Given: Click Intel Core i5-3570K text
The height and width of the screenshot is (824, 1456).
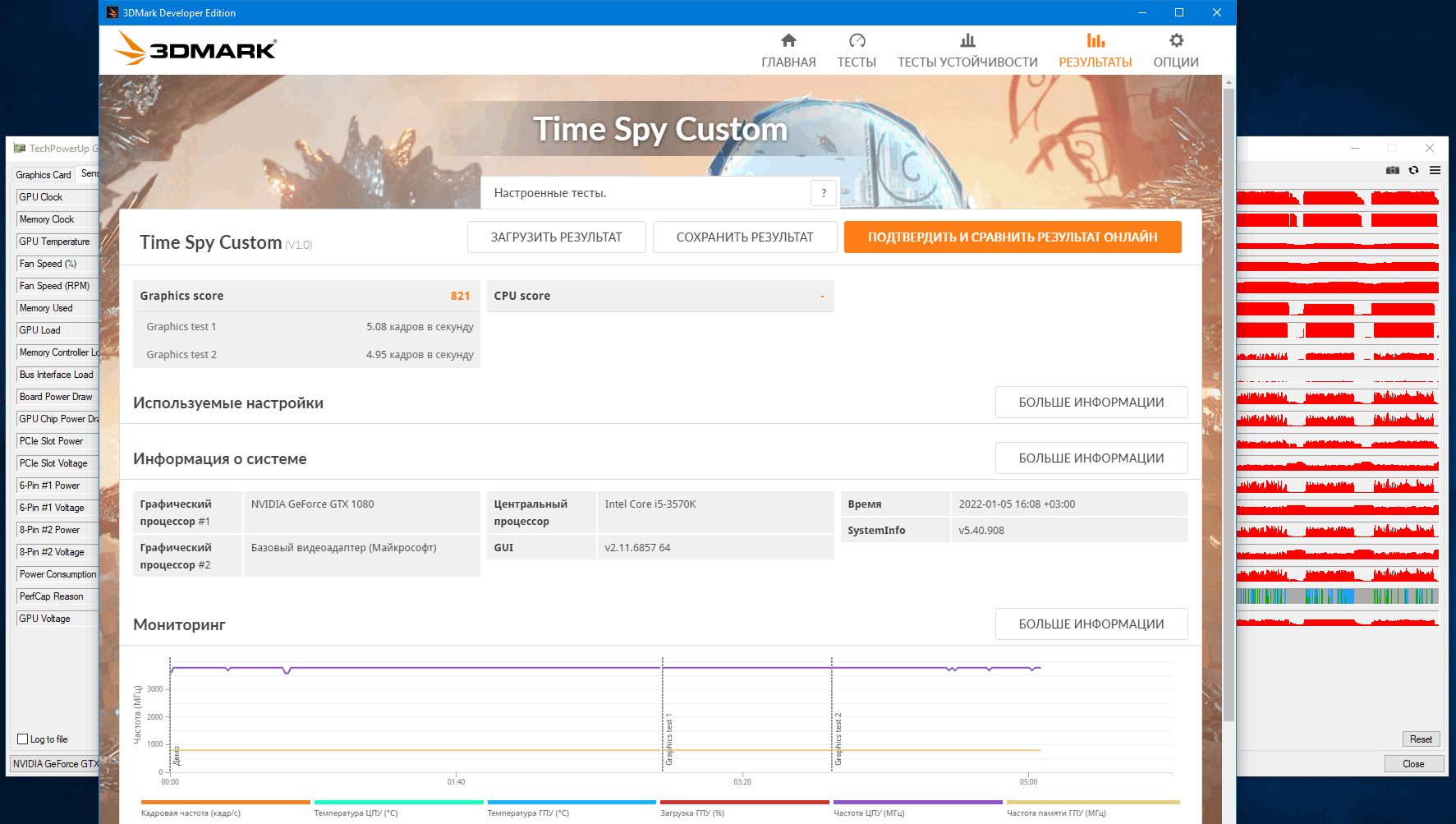Looking at the screenshot, I should click(650, 504).
